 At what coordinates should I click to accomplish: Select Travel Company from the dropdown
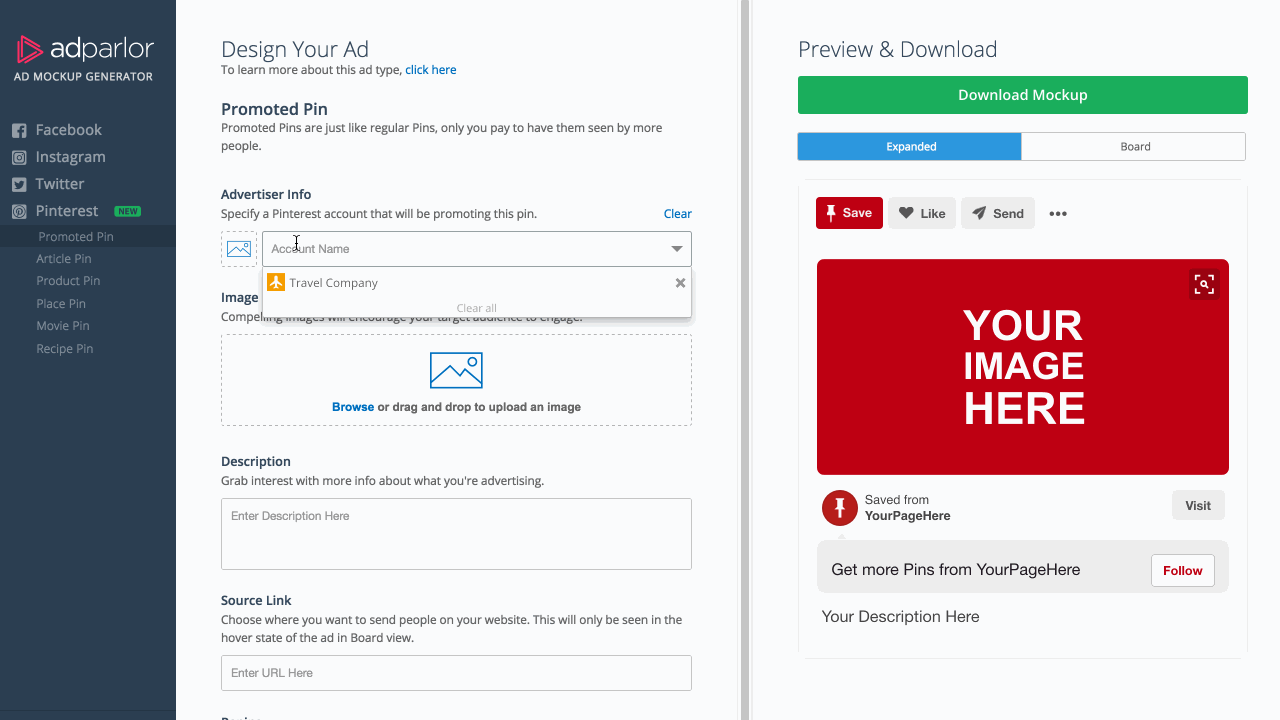[333, 282]
